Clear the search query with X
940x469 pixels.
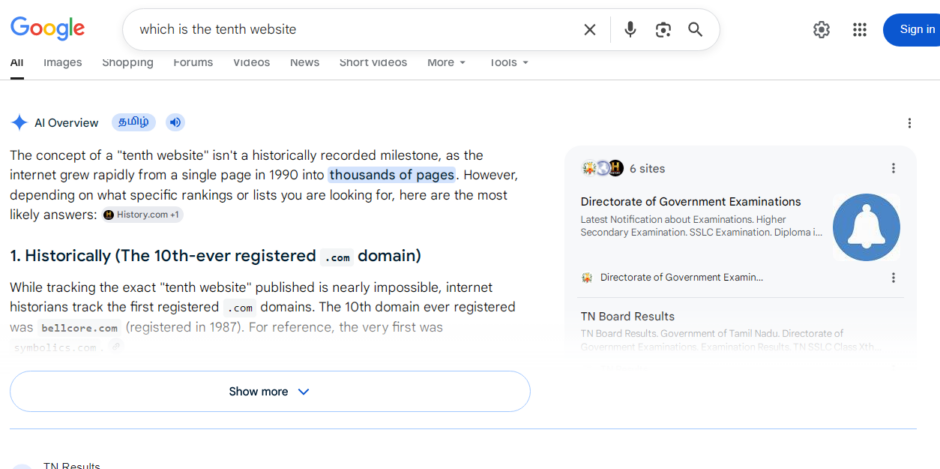[590, 29]
